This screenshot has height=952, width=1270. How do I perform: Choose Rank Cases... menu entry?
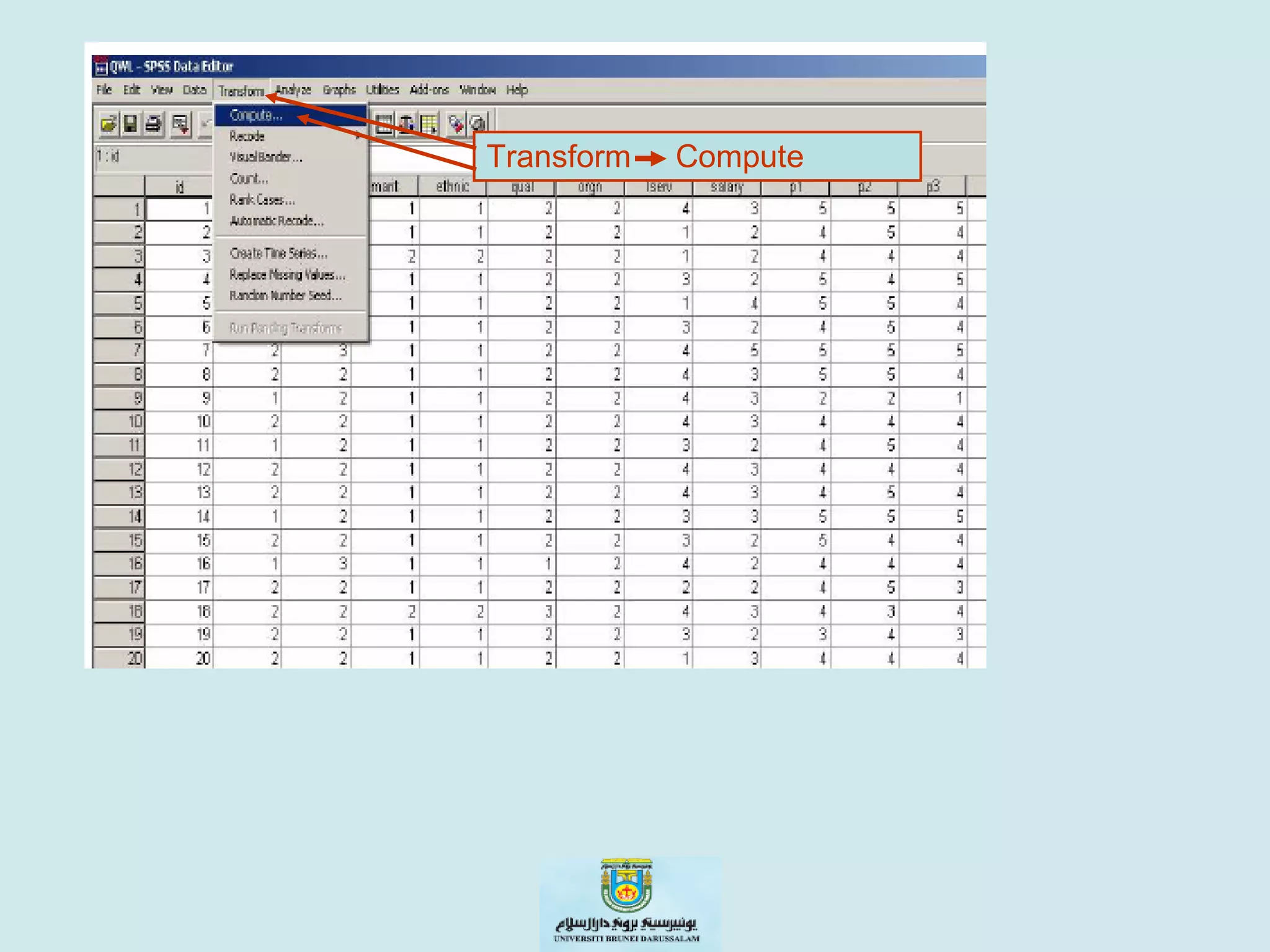point(290,200)
